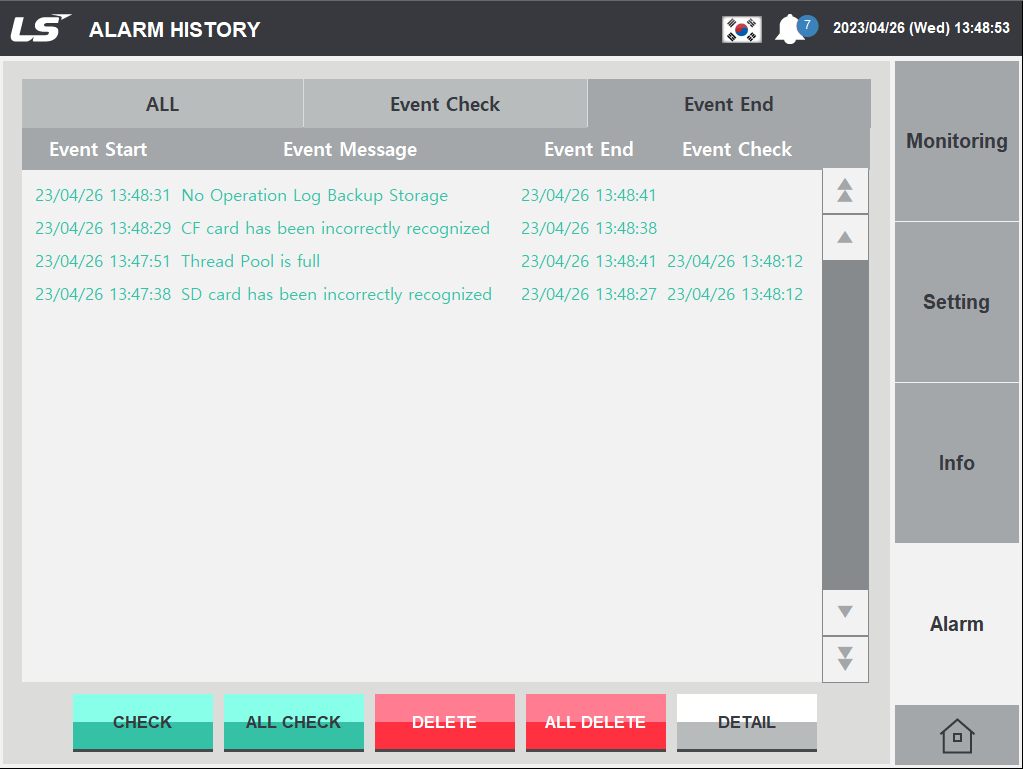
Task: Click end time 23/04/26 13:48:38
Action: coord(589,228)
